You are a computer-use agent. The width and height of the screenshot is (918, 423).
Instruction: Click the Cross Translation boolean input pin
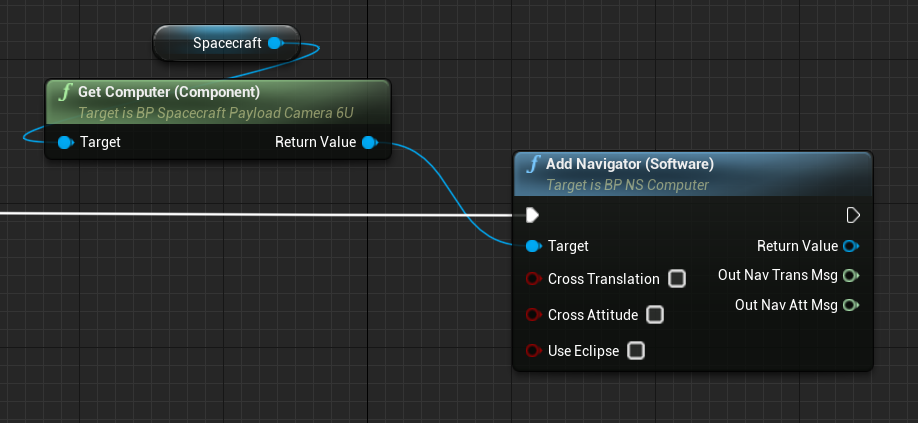[533, 279]
